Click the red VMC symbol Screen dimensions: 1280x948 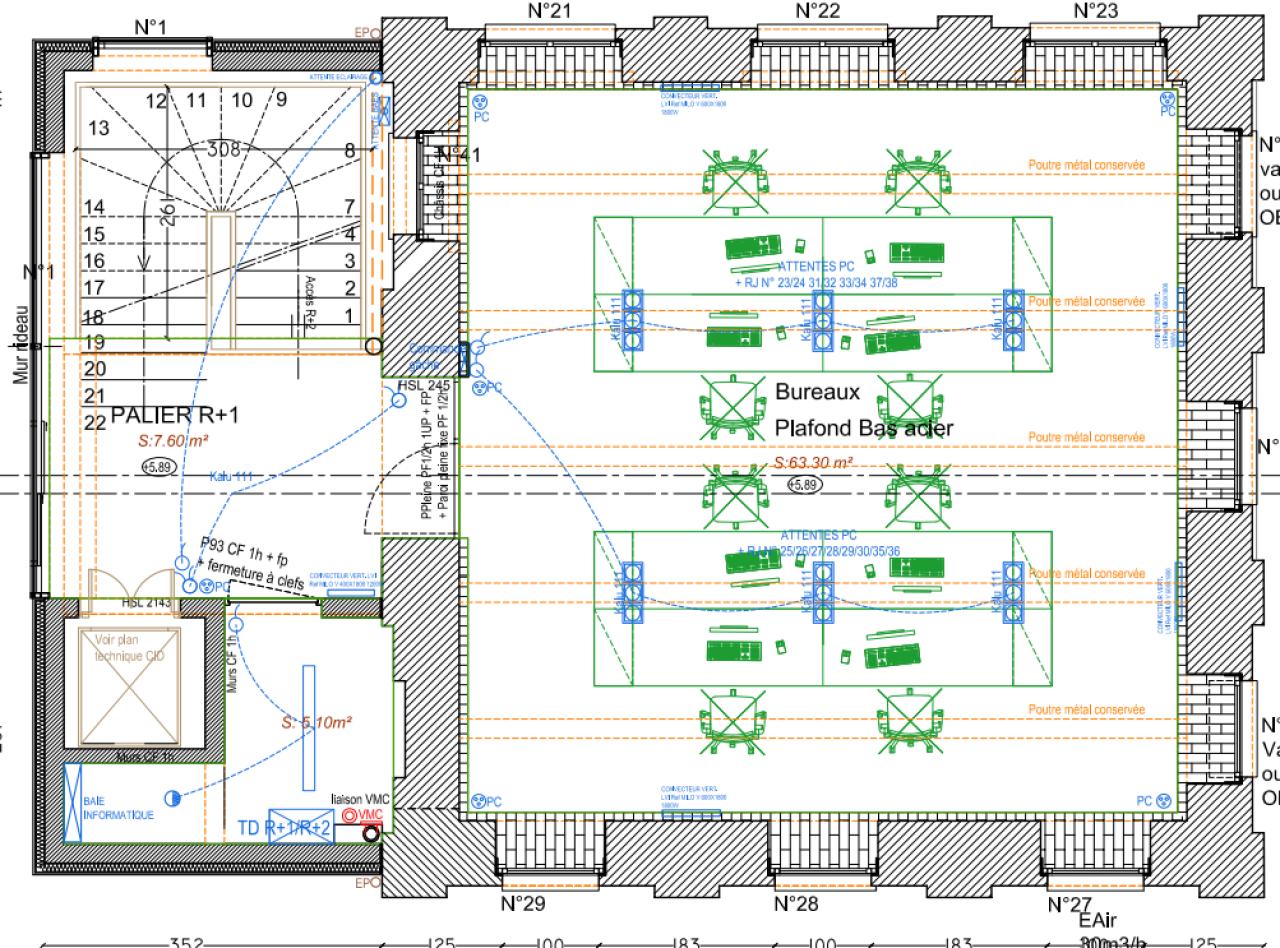coord(349,817)
